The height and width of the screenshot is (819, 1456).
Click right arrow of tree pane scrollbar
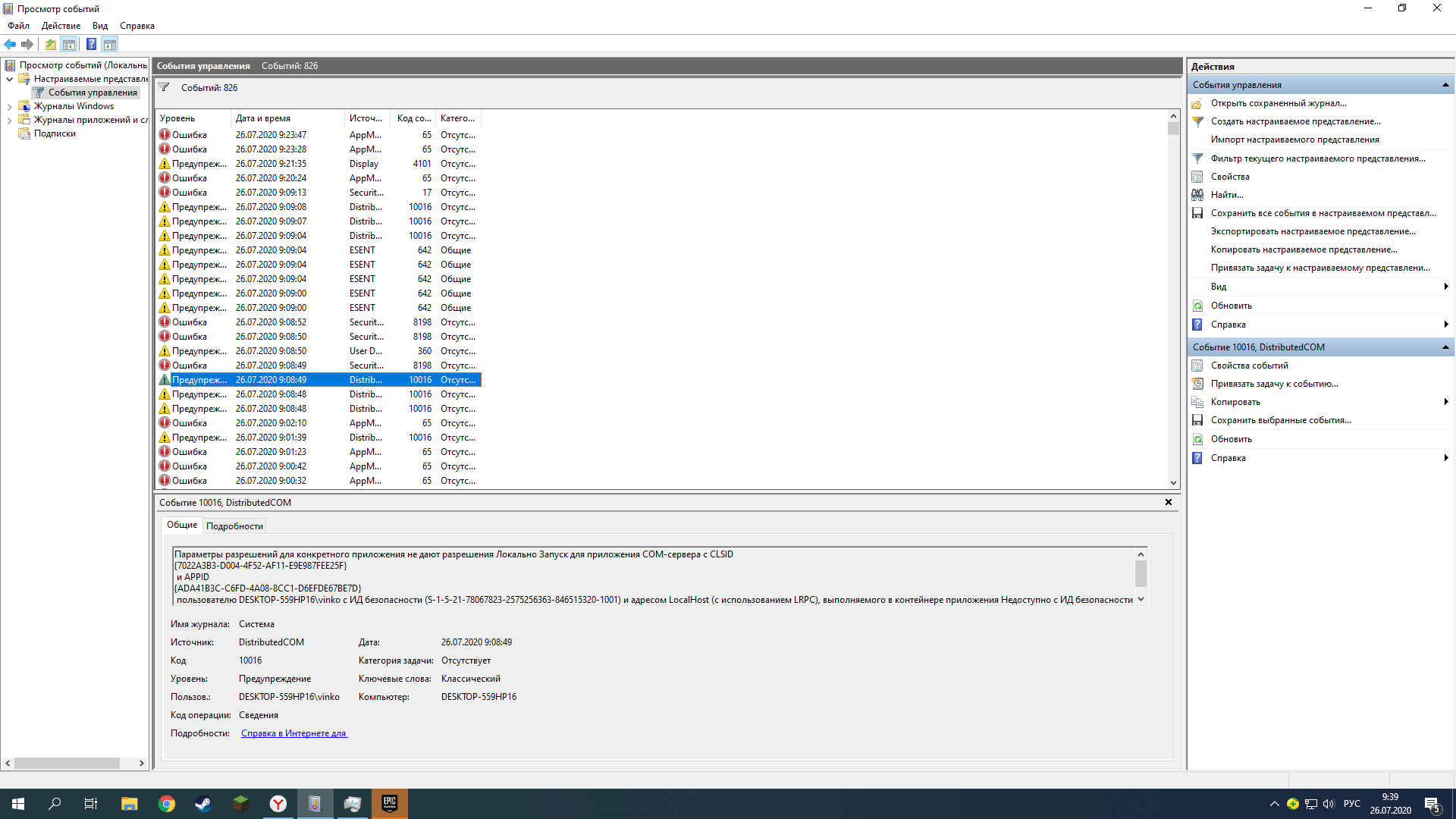pos(142,764)
